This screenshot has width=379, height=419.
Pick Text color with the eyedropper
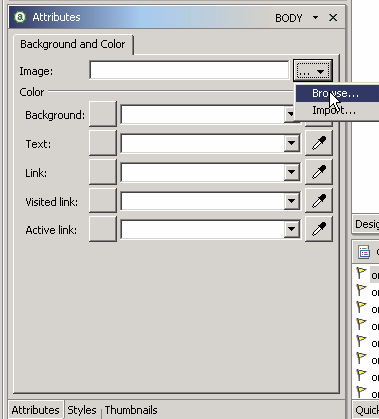[x=319, y=143]
